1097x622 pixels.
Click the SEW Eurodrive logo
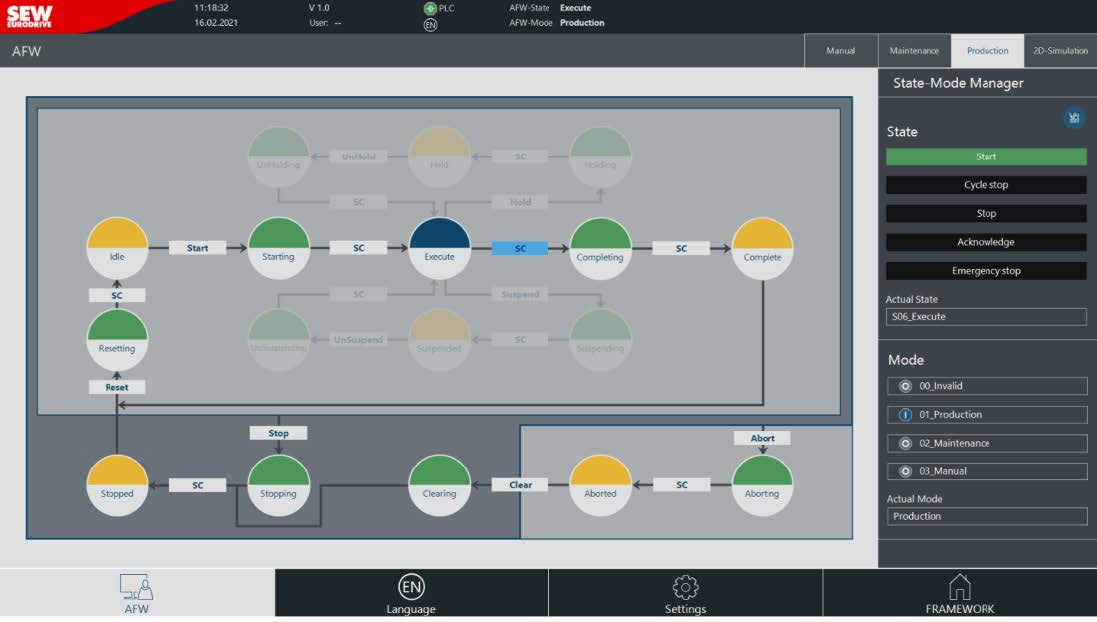[29, 14]
